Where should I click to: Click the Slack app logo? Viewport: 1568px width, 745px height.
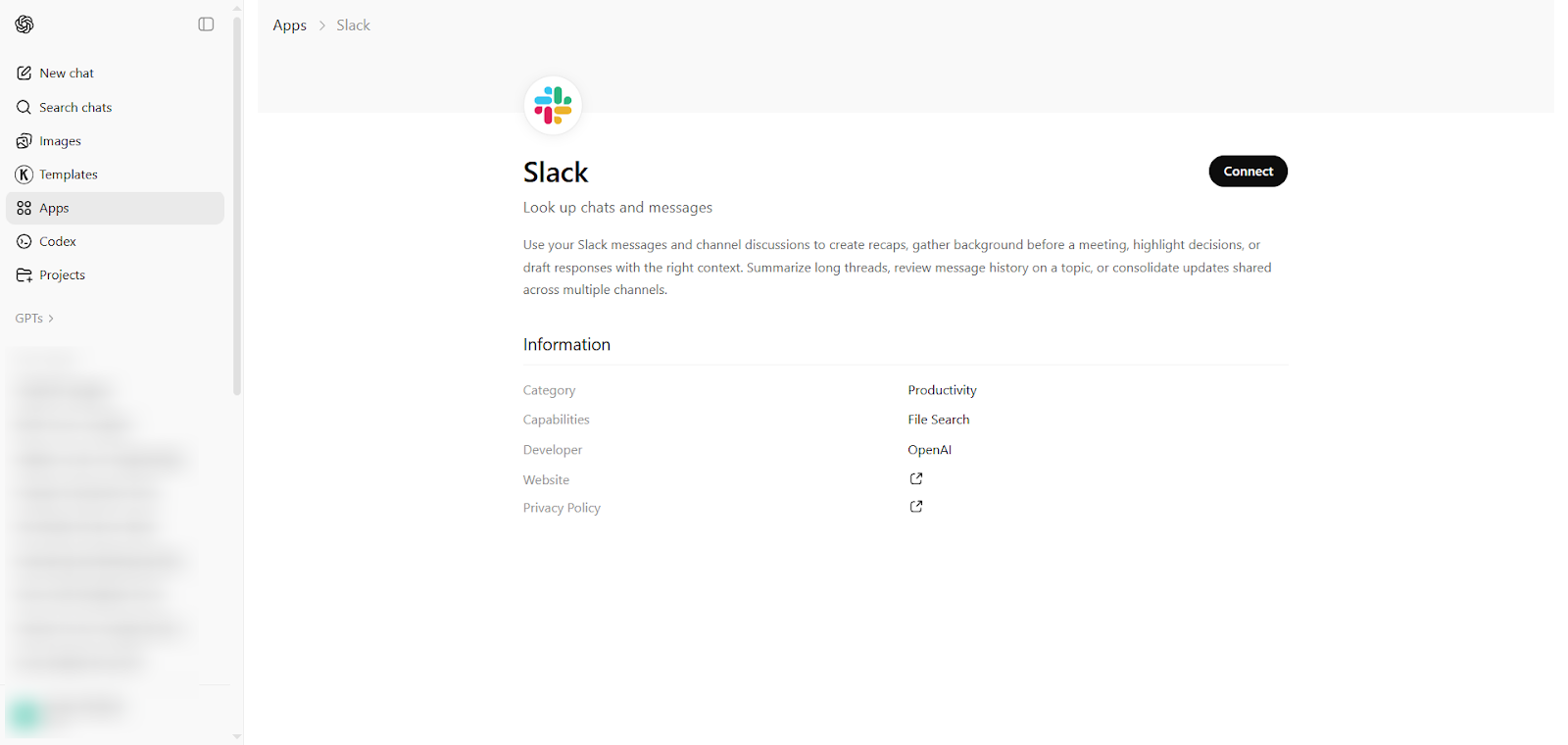pos(553,105)
